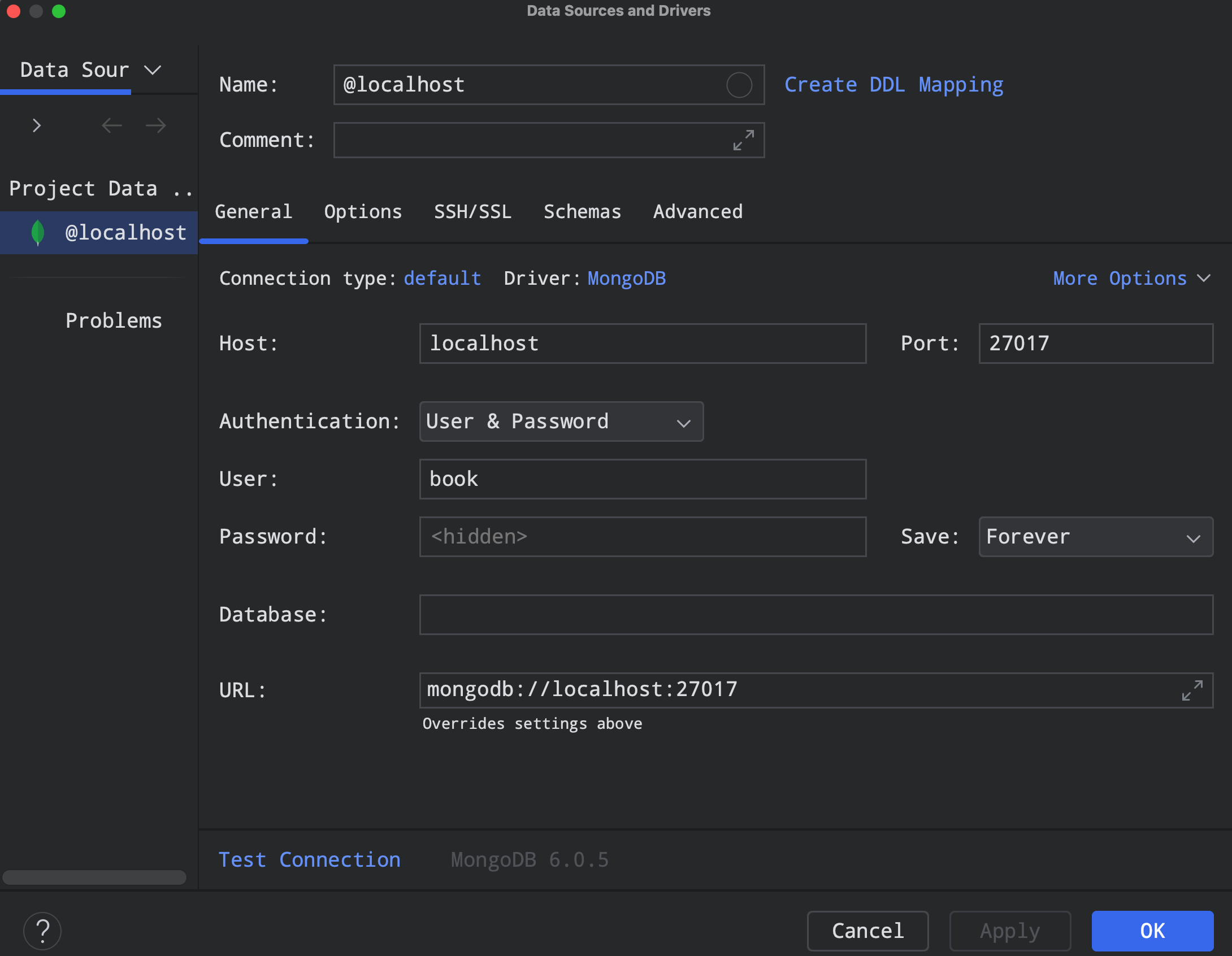Expand the Comment field with arrows icon
The width and height of the screenshot is (1232, 956).
(x=743, y=140)
